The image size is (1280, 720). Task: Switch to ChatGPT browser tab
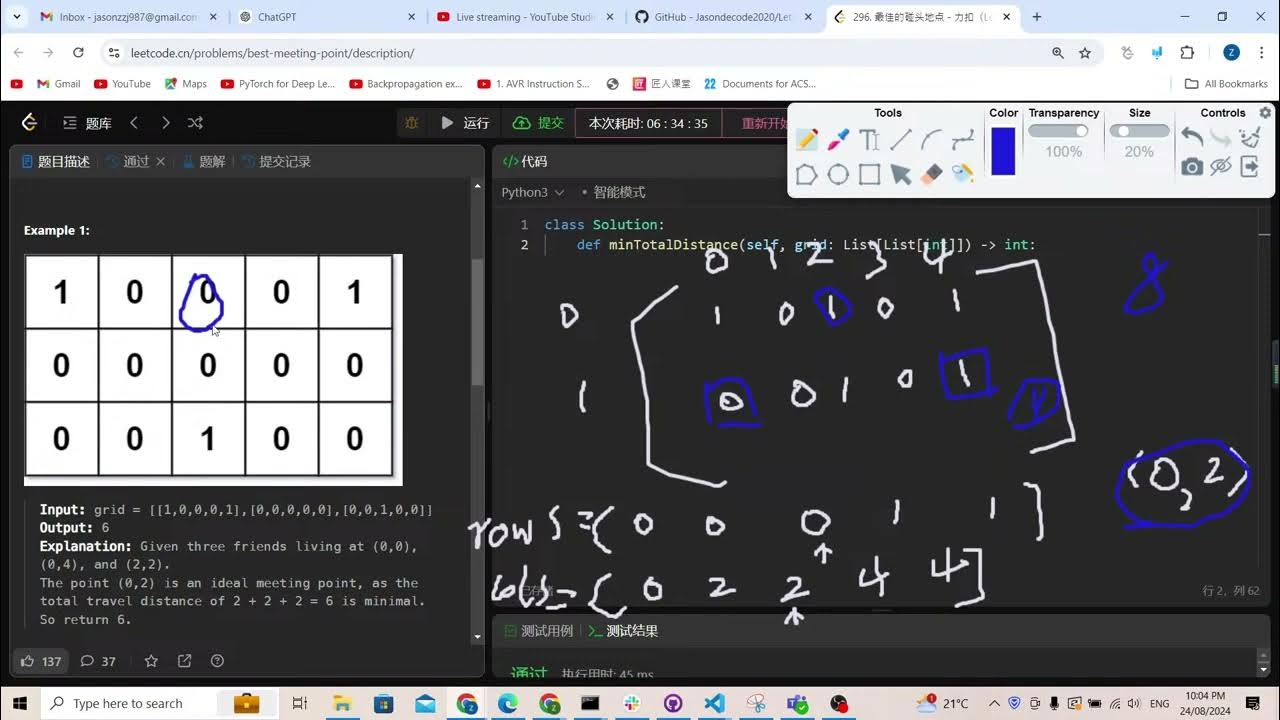327,17
